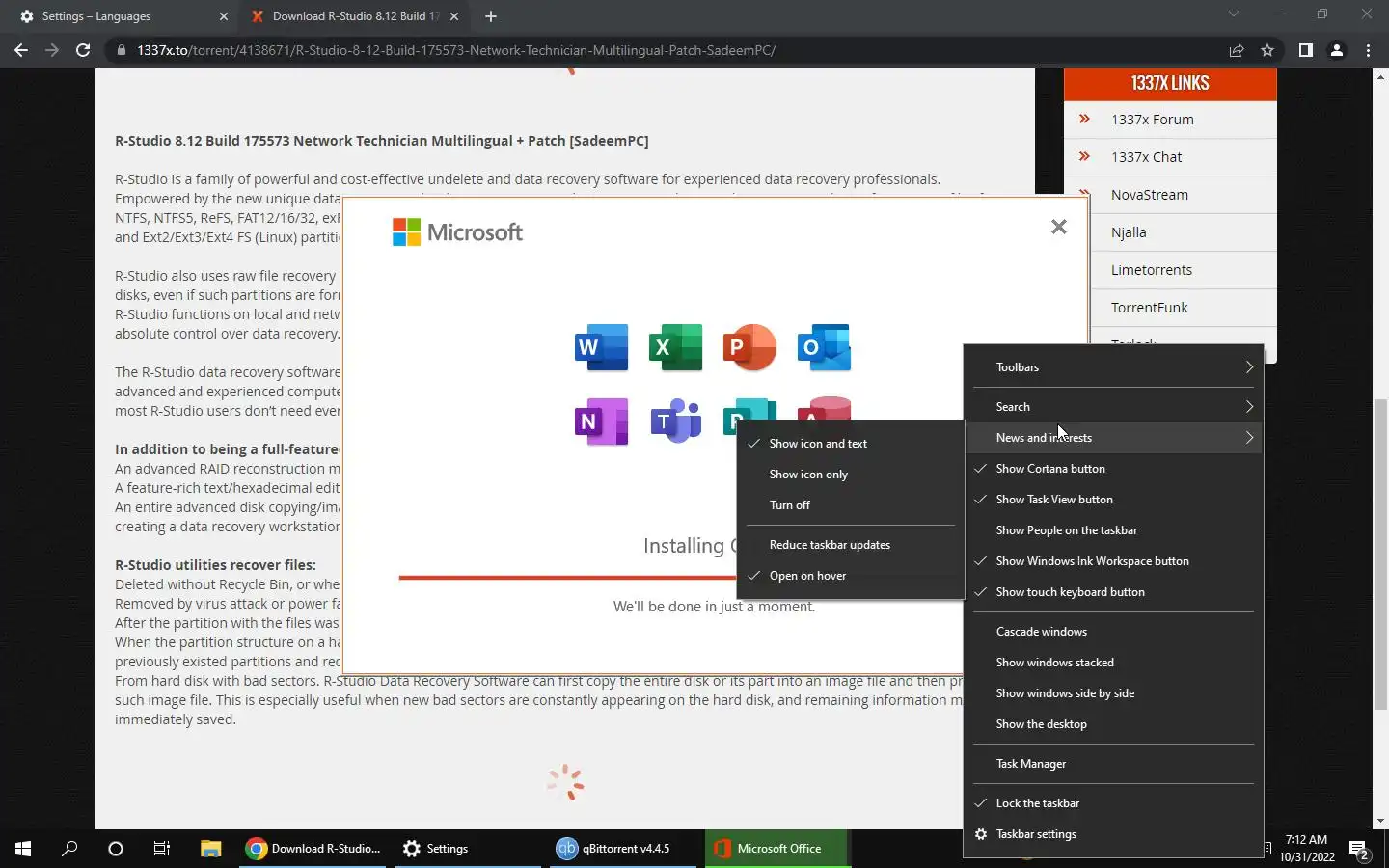Viewport: 1389px width, 868px height.
Task: Close the Settings – Languages tab
Action: click(x=224, y=16)
